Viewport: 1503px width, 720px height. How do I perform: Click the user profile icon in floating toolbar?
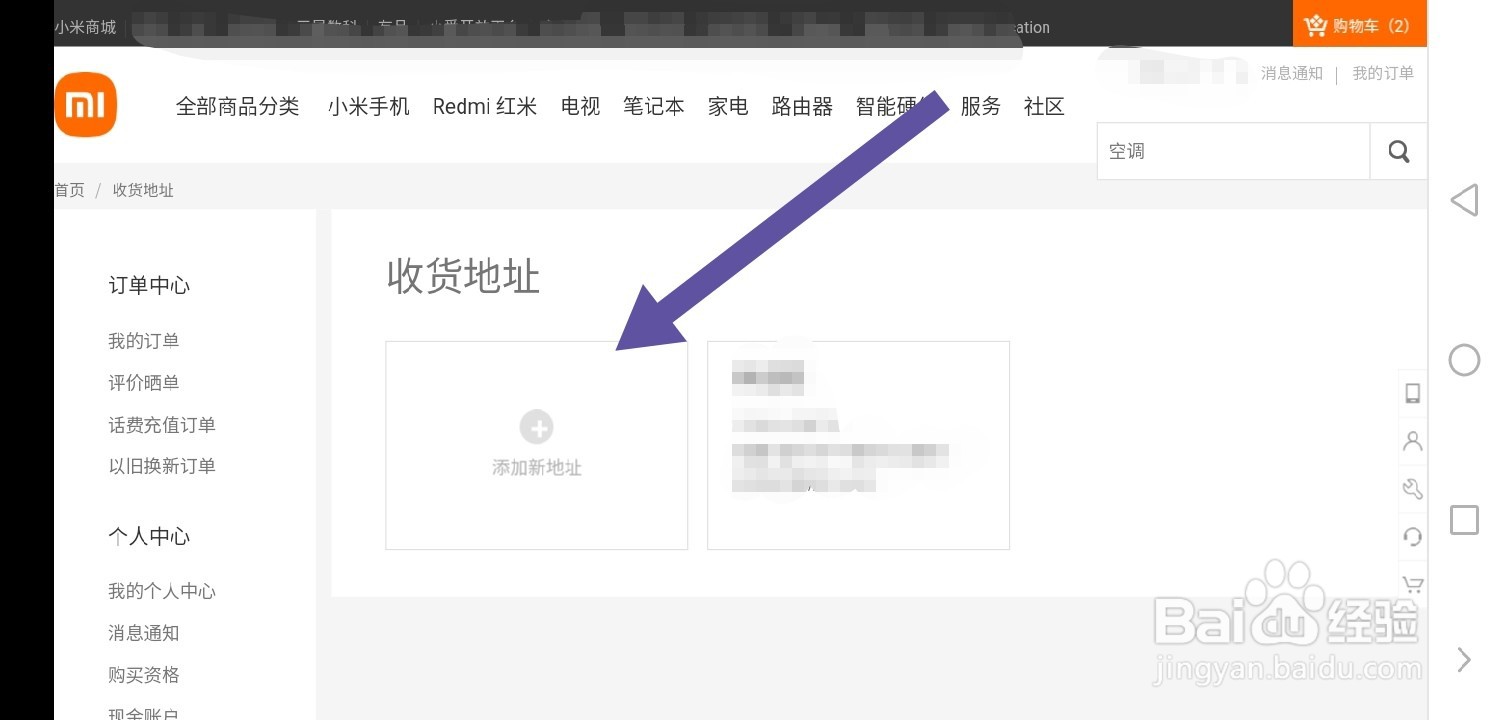[1413, 441]
